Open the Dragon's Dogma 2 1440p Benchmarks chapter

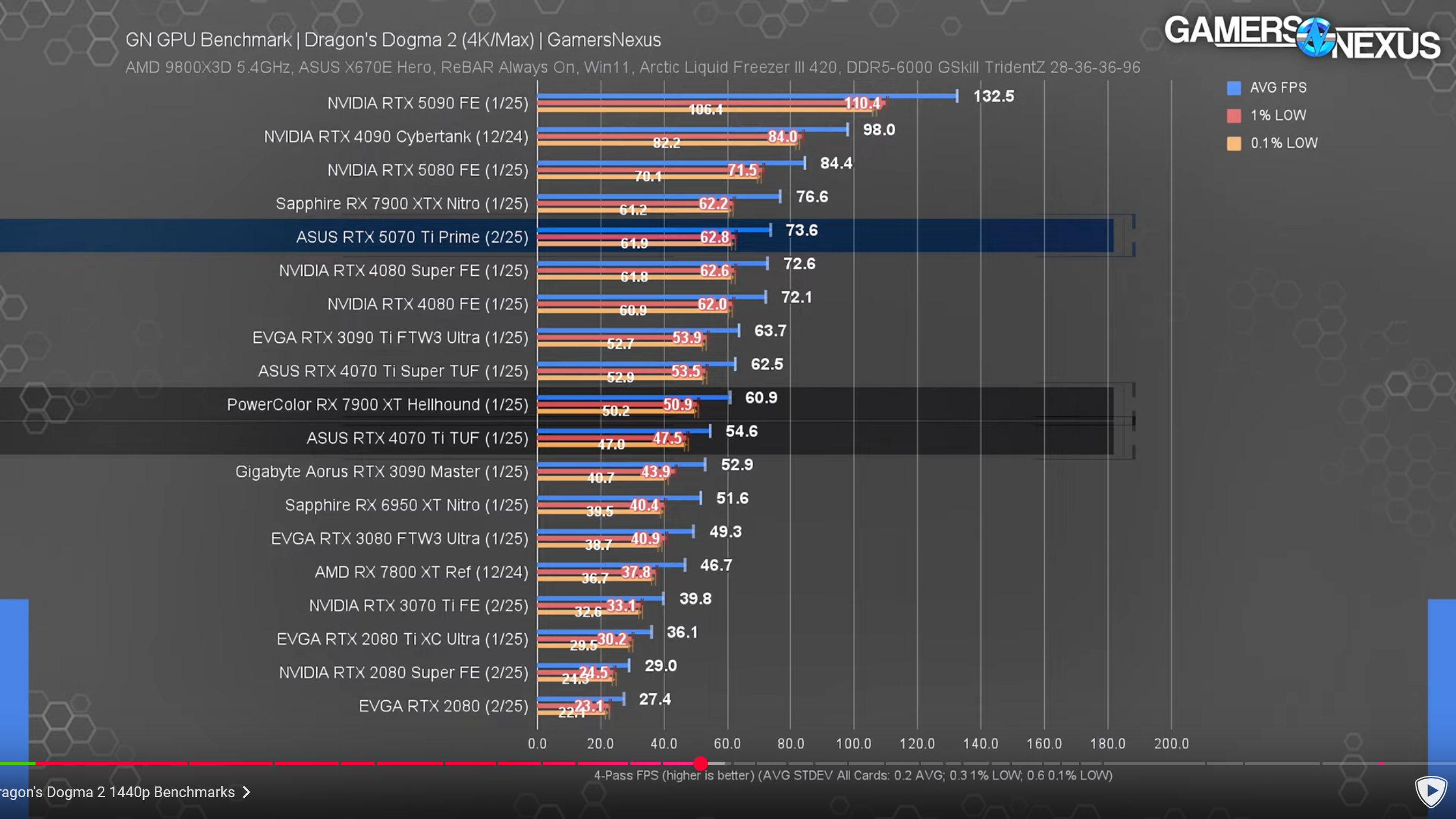tap(118, 793)
